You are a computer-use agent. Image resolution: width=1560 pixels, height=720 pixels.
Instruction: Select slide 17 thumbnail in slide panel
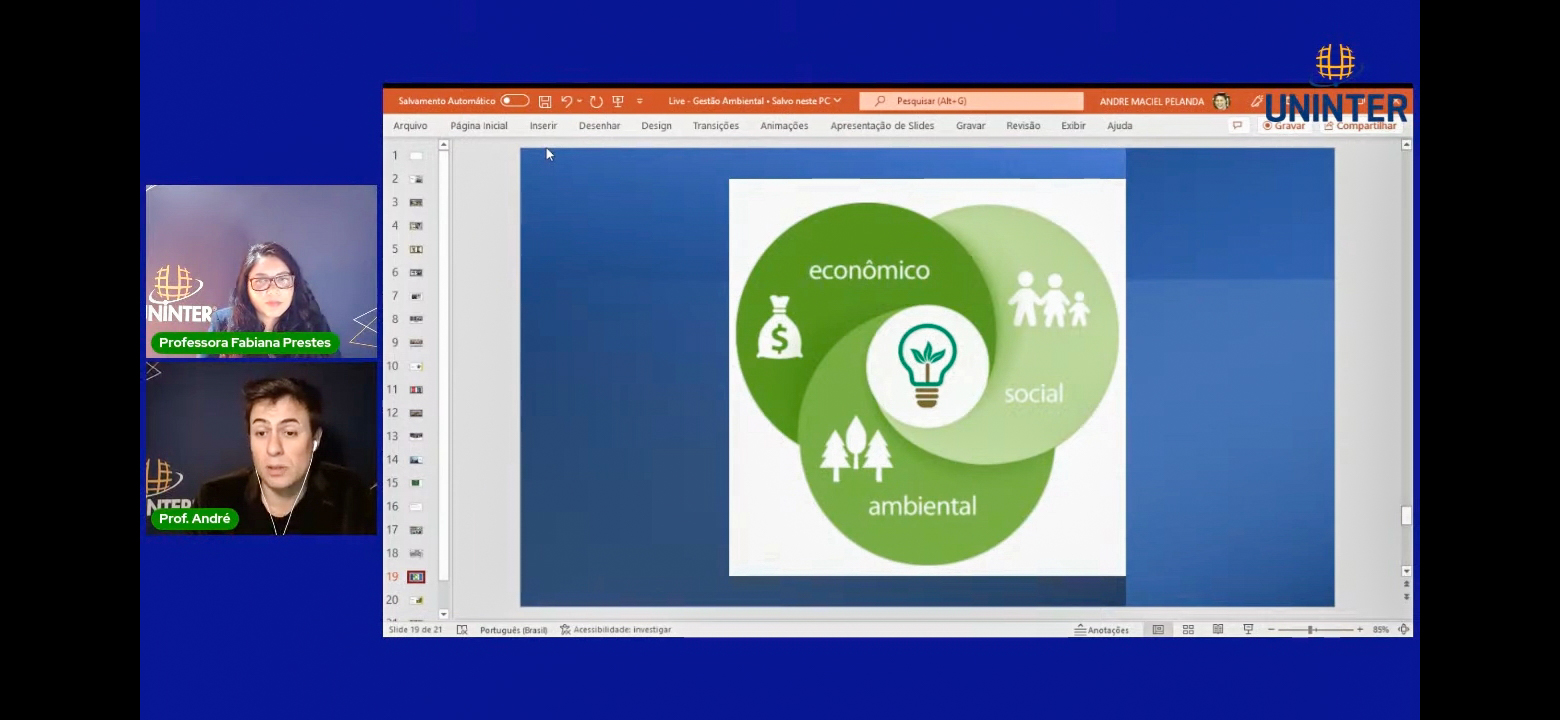click(x=416, y=530)
